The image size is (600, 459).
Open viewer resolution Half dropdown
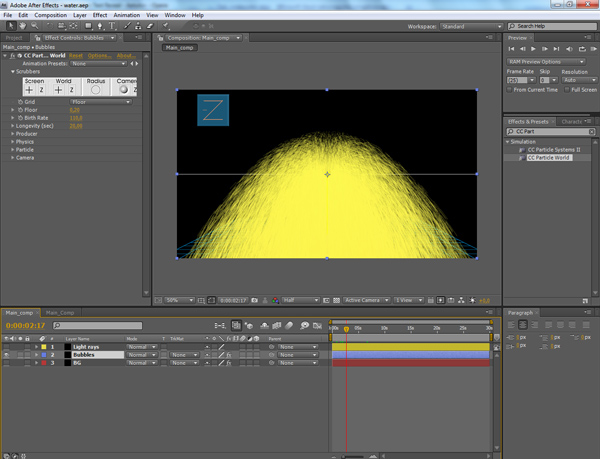click(300, 300)
